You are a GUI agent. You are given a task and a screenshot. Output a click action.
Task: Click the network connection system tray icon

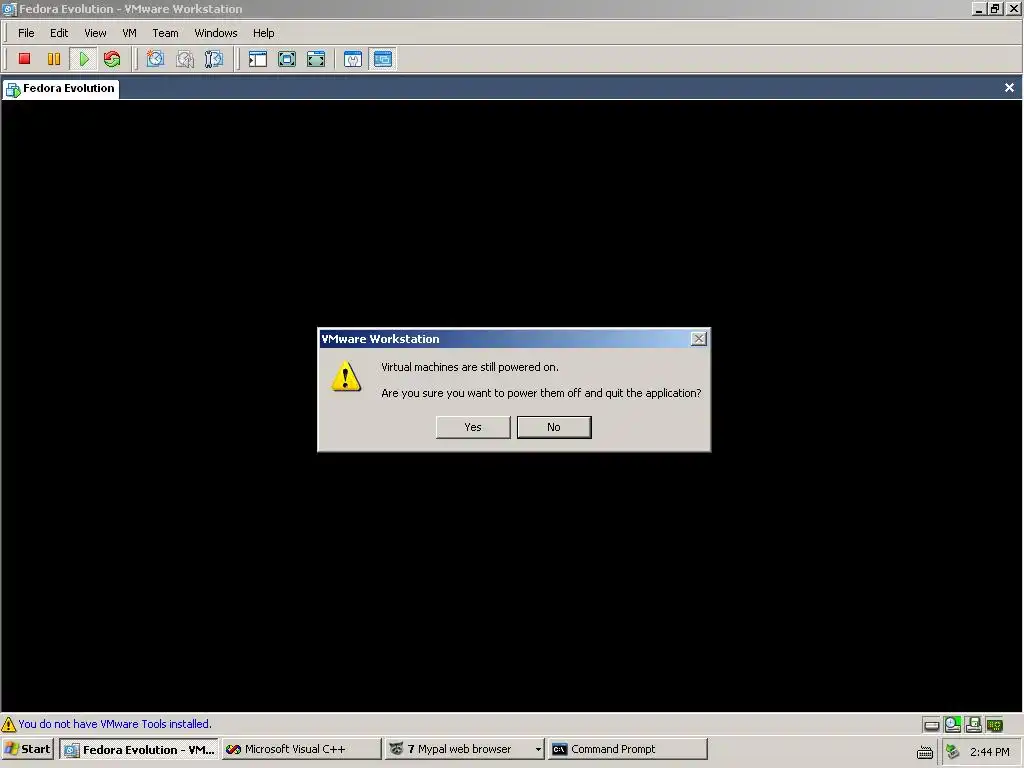(x=953, y=752)
